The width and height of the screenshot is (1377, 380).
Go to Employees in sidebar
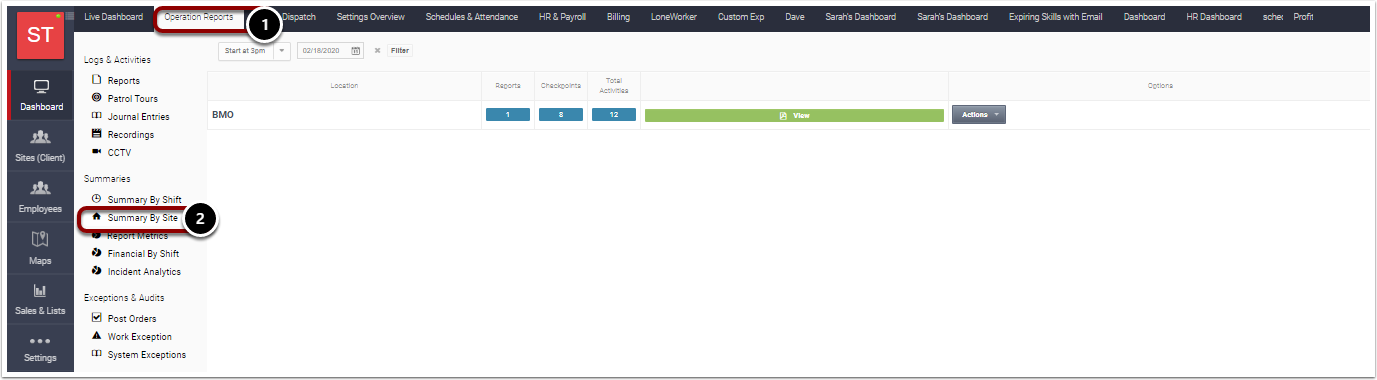click(x=41, y=197)
